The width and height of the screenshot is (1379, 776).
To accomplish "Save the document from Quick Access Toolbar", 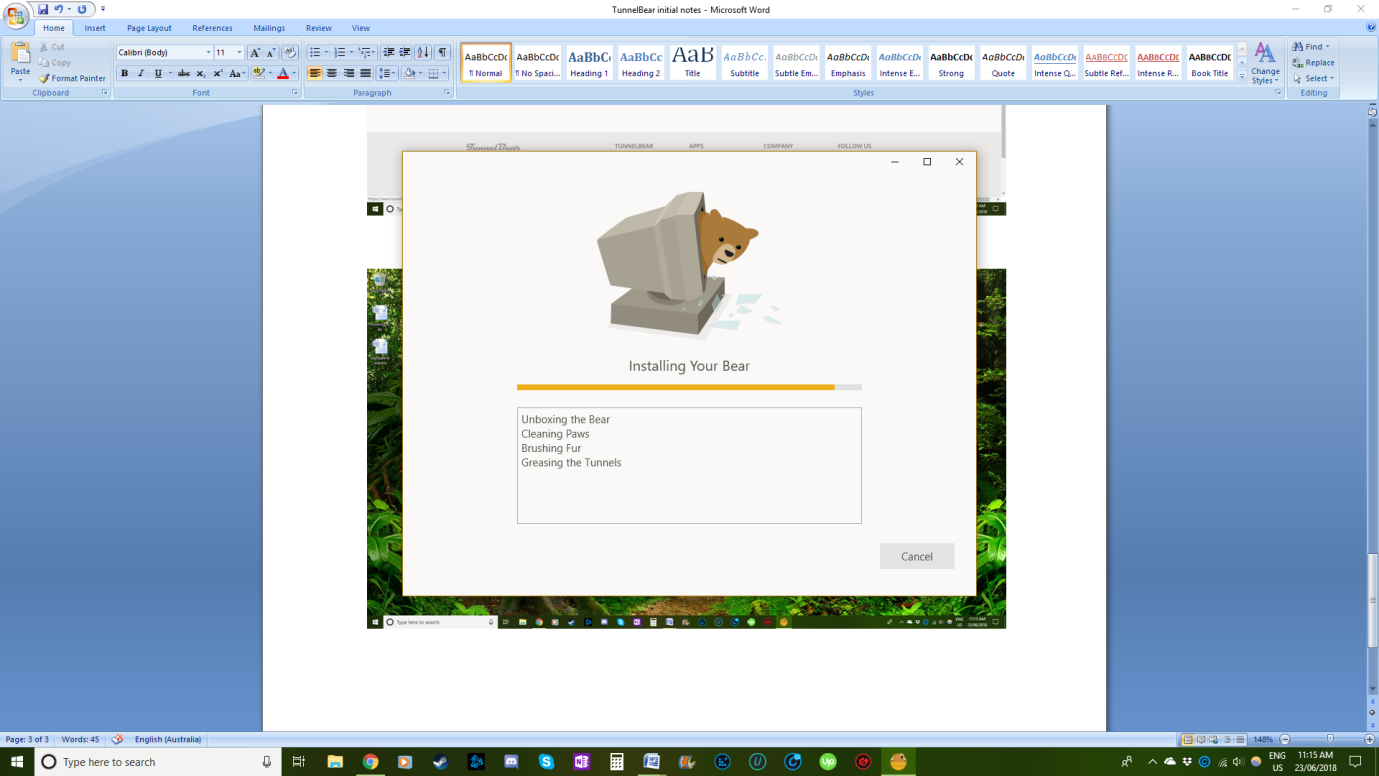I will (43, 9).
